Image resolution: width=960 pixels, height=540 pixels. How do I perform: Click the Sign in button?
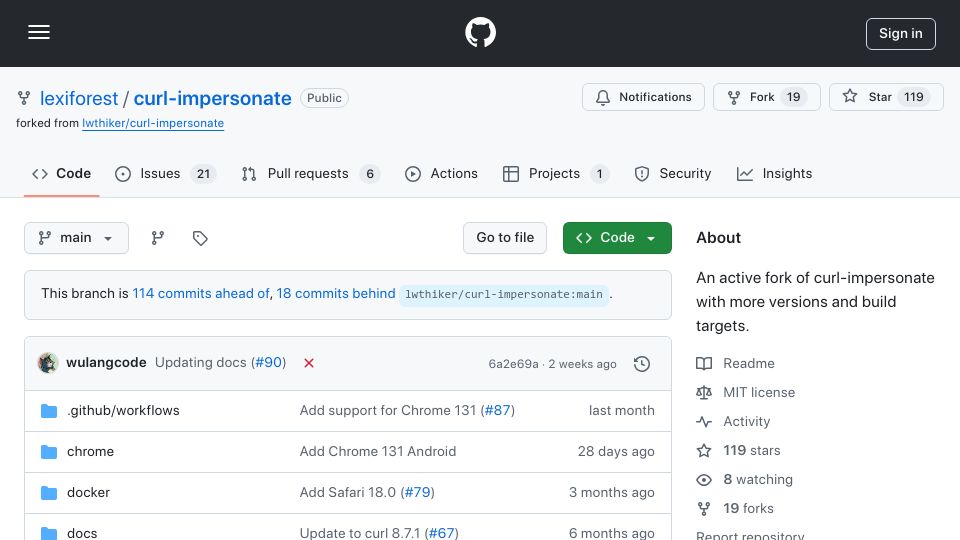901,34
